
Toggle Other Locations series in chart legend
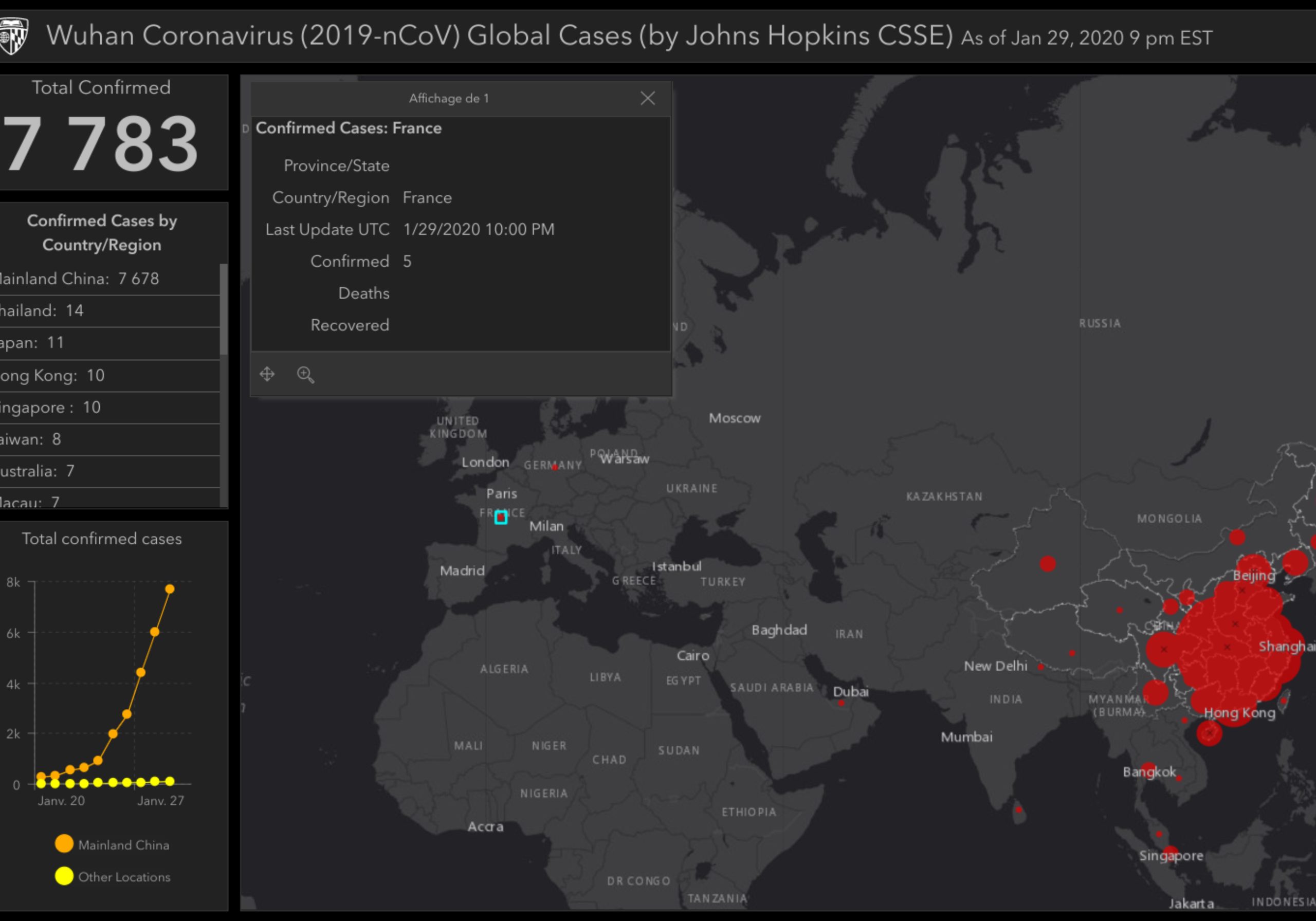[64, 876]
